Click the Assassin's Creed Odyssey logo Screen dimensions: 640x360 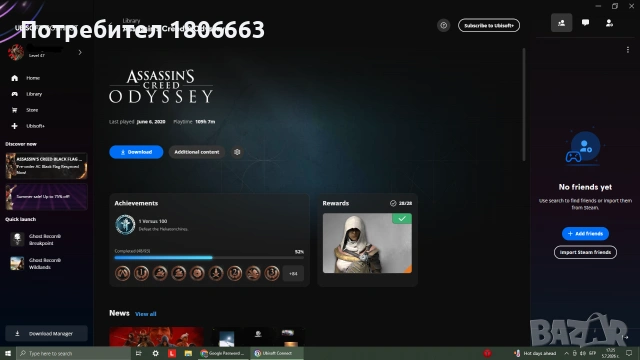161,87
